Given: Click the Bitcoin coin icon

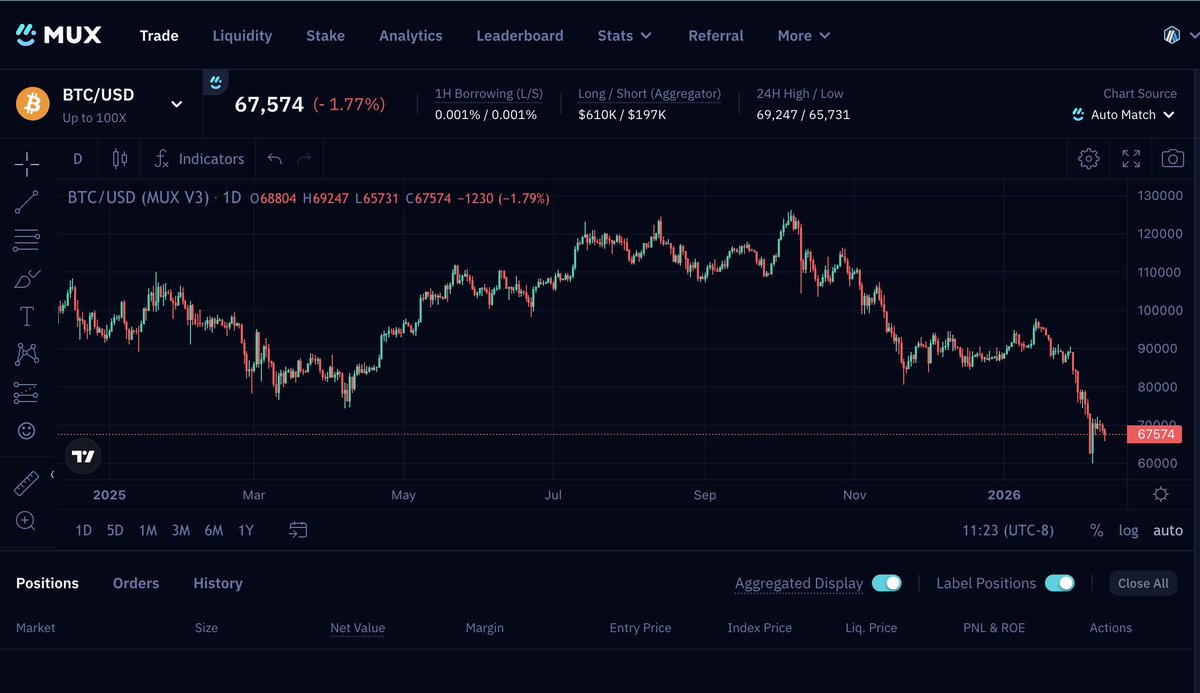Looking at the screenshot, I should click(x=33, y=104).
